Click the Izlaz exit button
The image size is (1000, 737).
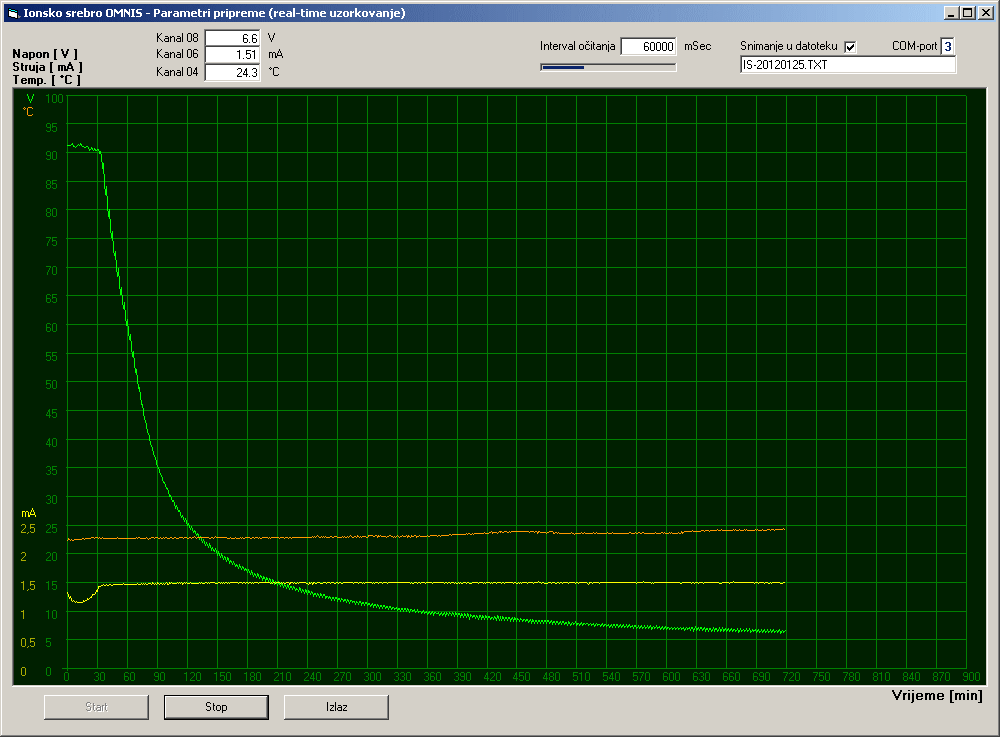pyautogui.click(x=336, y=707)
